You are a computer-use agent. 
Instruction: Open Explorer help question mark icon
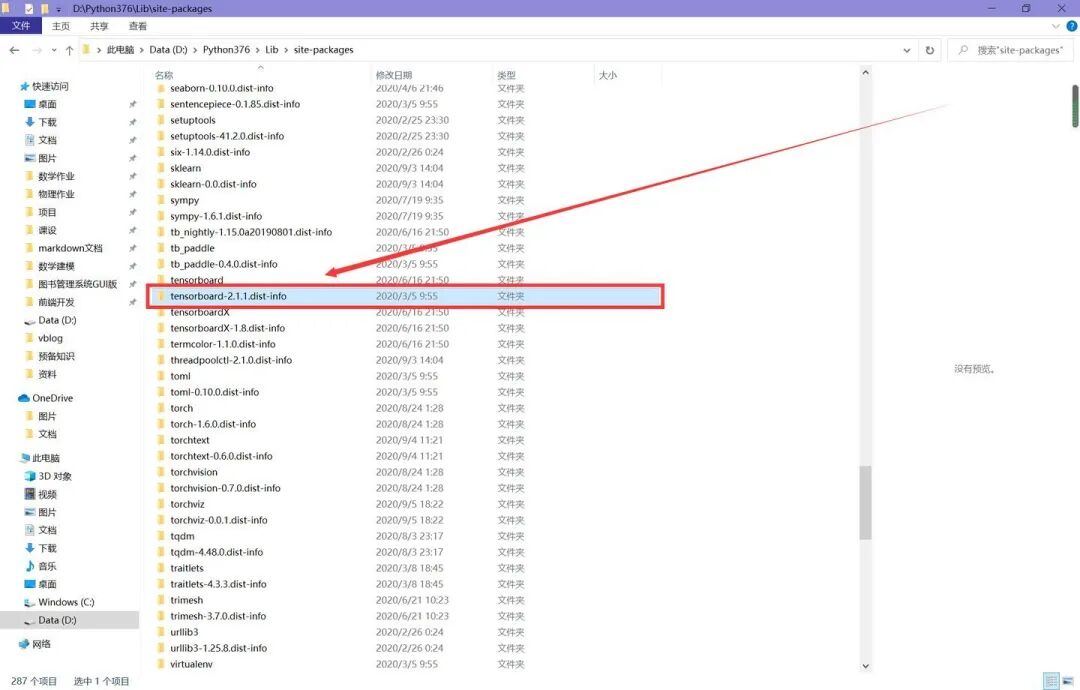1072,26
